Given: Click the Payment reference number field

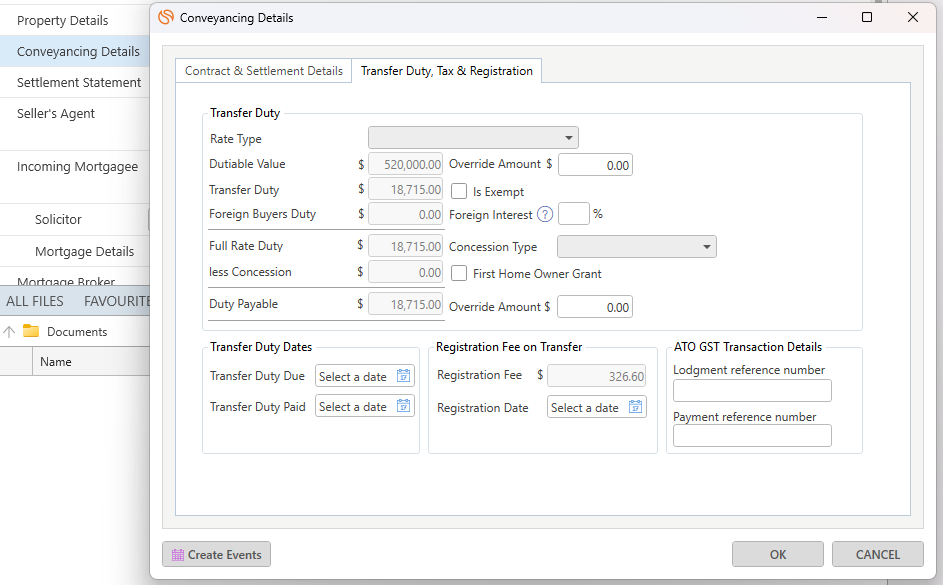Looking at the screenshot, I should (x=752, y=436).
